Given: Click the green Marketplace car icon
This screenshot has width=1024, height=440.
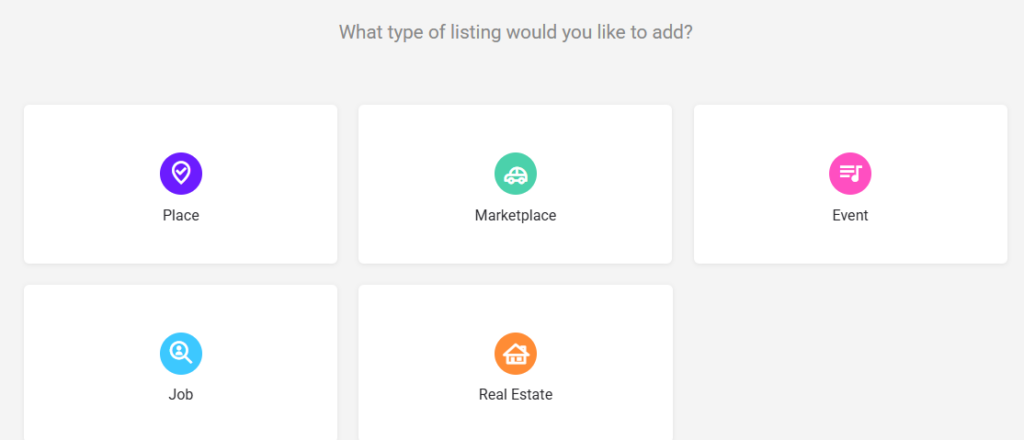Looking at the screenshot, I should pos(515,174).
